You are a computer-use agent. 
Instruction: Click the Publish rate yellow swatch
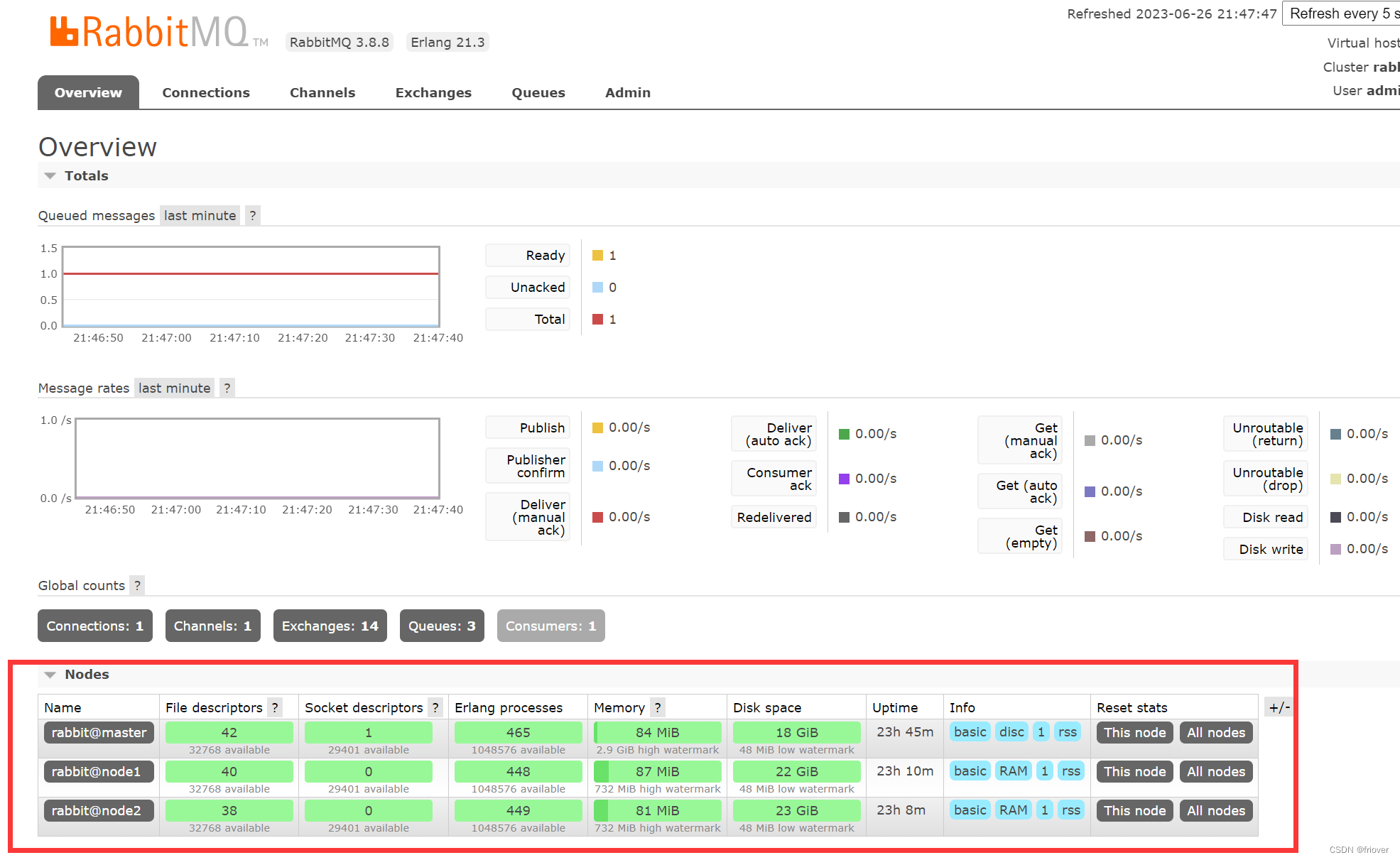point(598,428)
